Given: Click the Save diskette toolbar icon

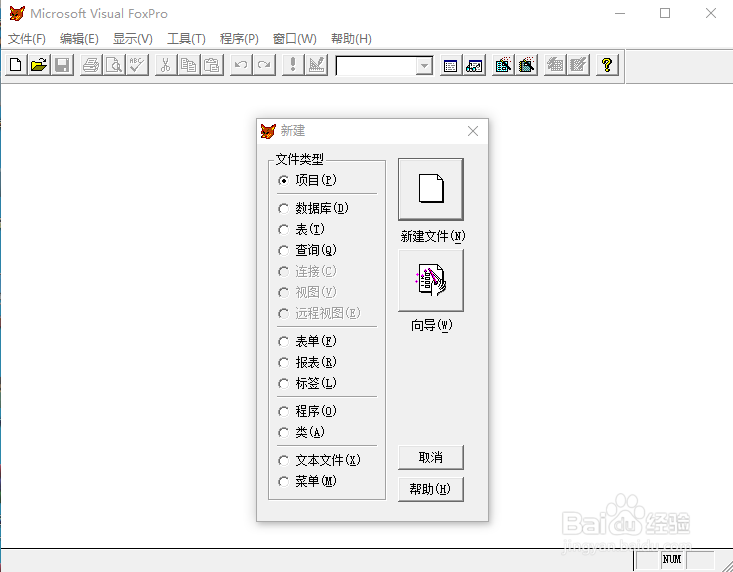Looking at the screenshot, I should coord(62,64).
